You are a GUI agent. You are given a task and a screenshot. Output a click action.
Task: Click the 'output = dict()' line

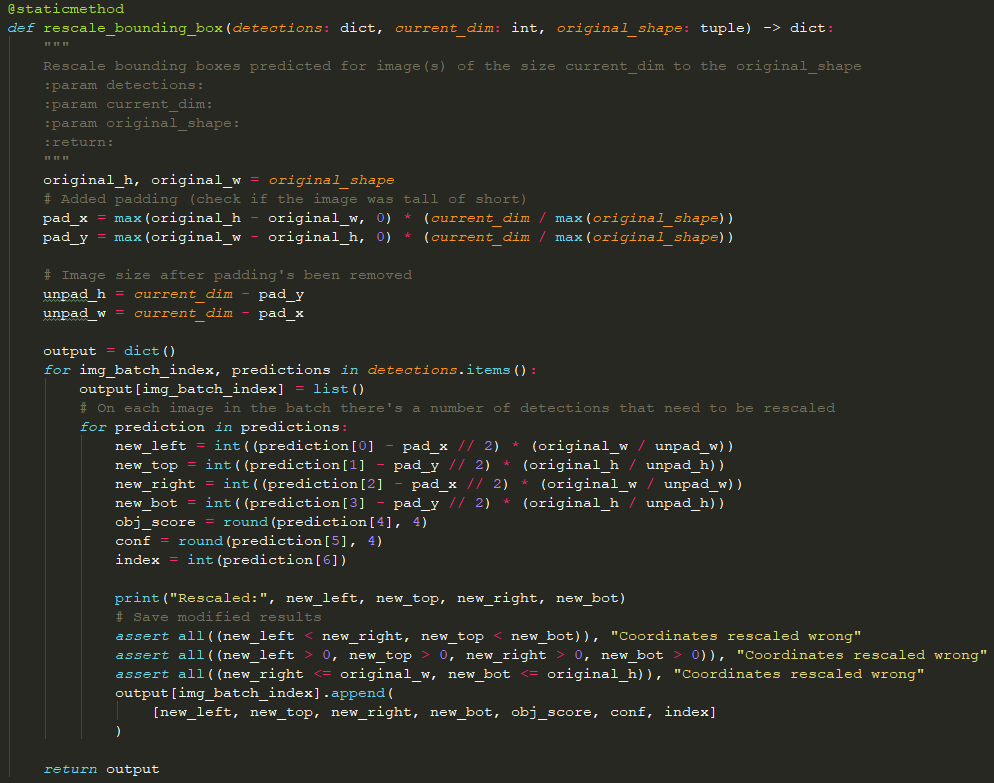tap(109, 351)
